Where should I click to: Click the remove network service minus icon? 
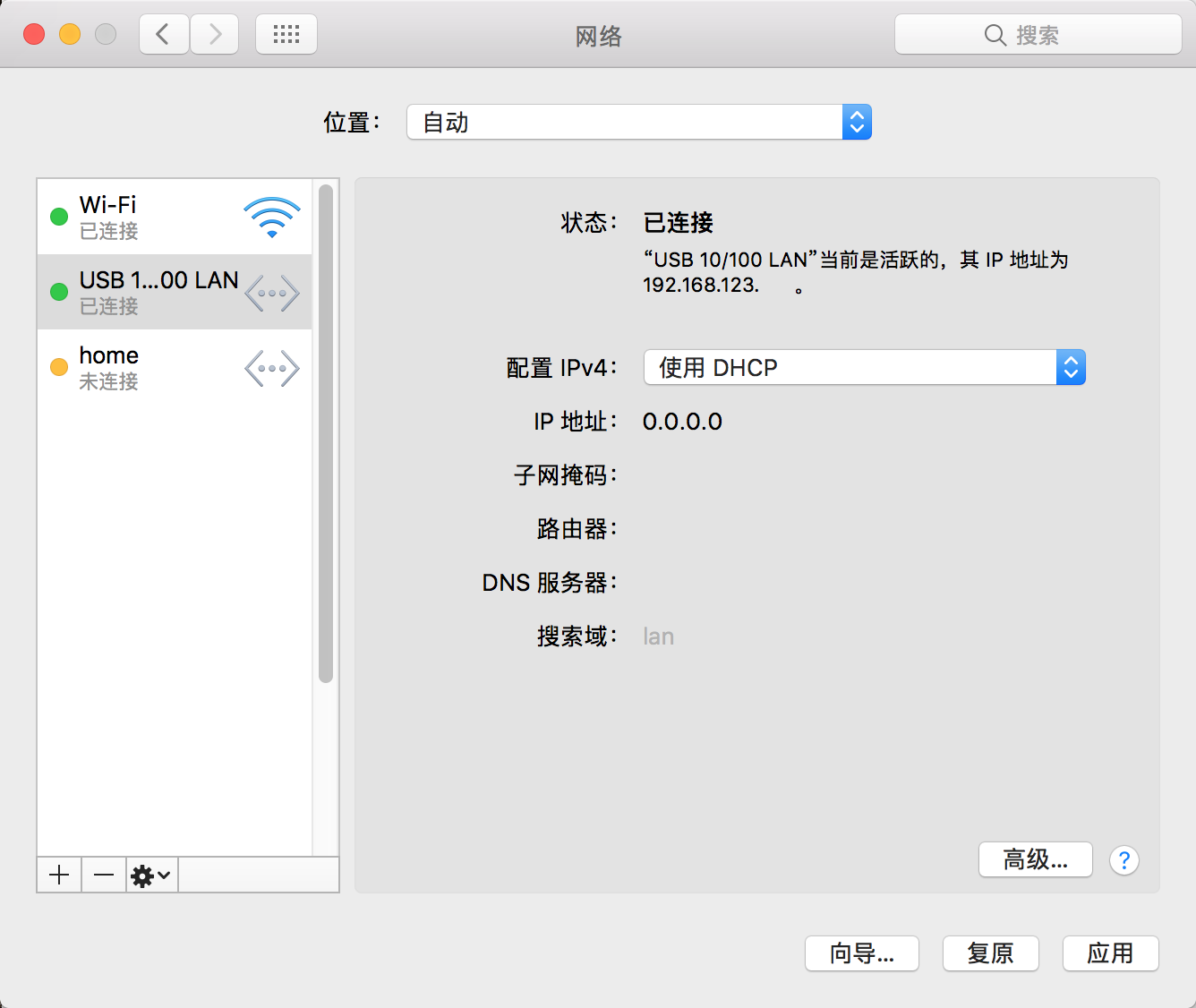103,875
